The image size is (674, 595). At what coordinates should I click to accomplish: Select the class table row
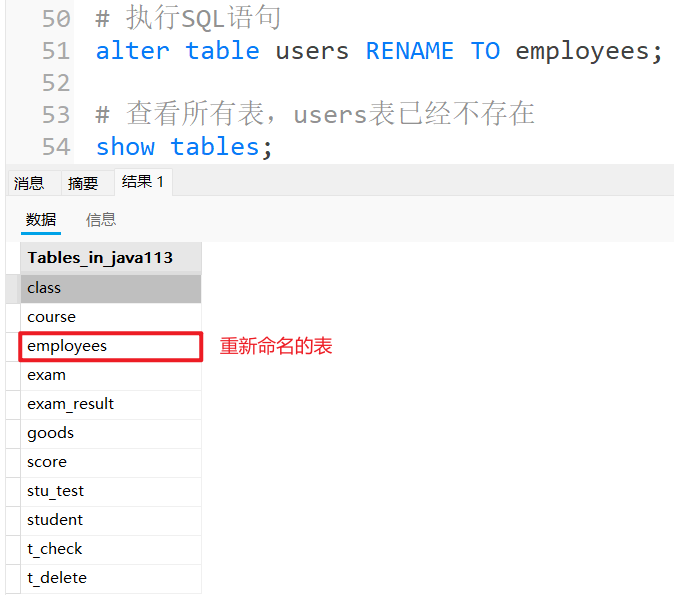(111, 288)
